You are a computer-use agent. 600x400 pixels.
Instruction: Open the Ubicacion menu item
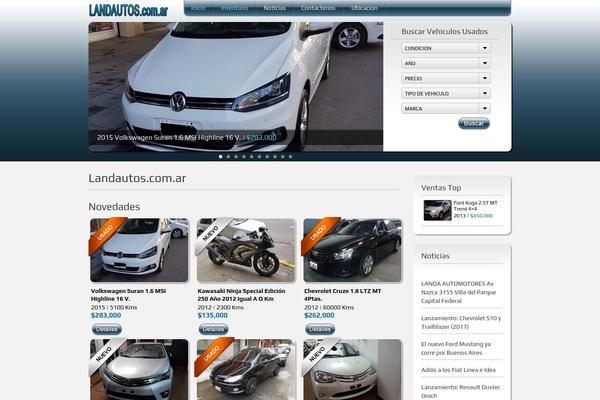point(364,8)
